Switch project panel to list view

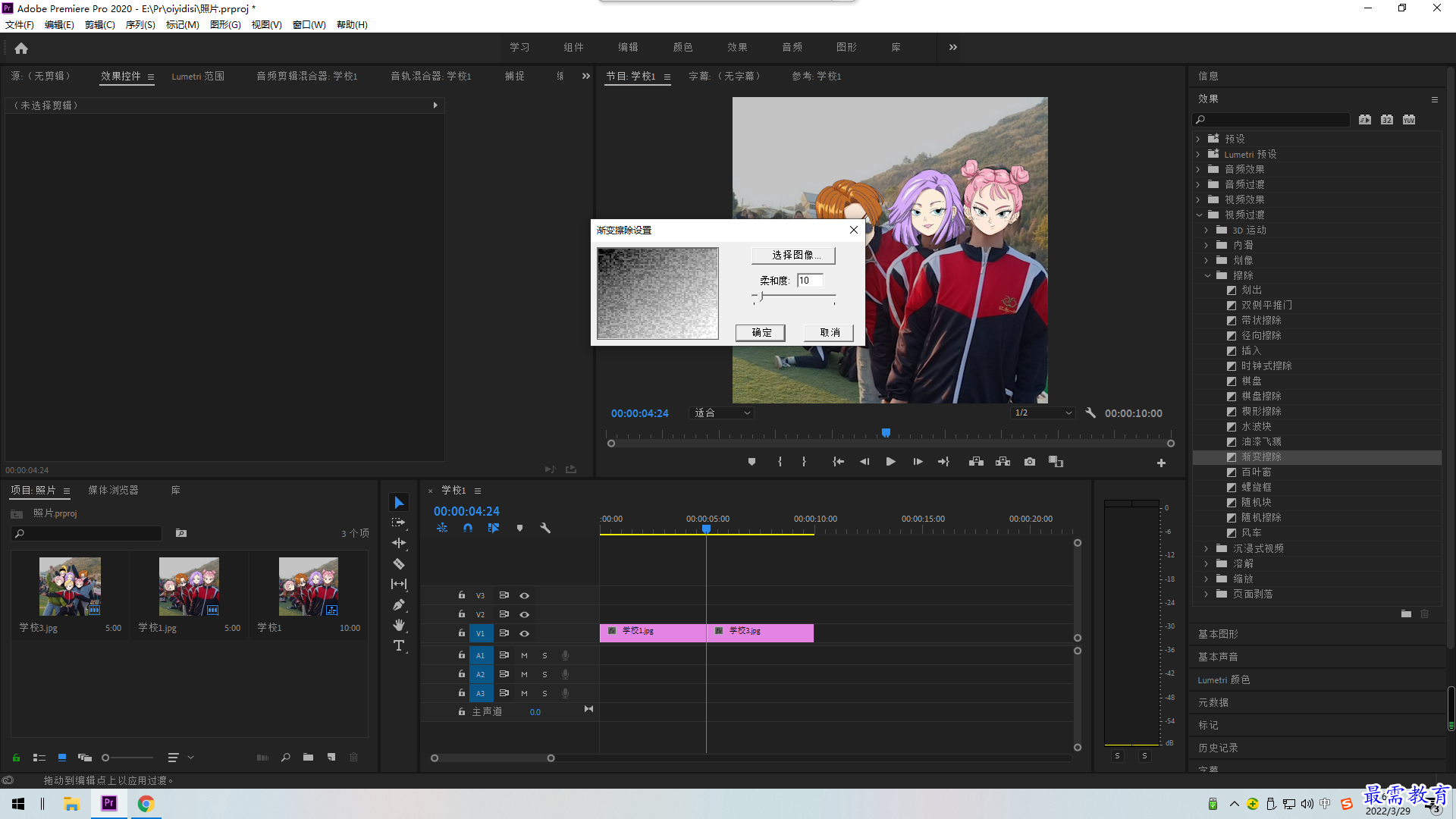coord(39,757)
